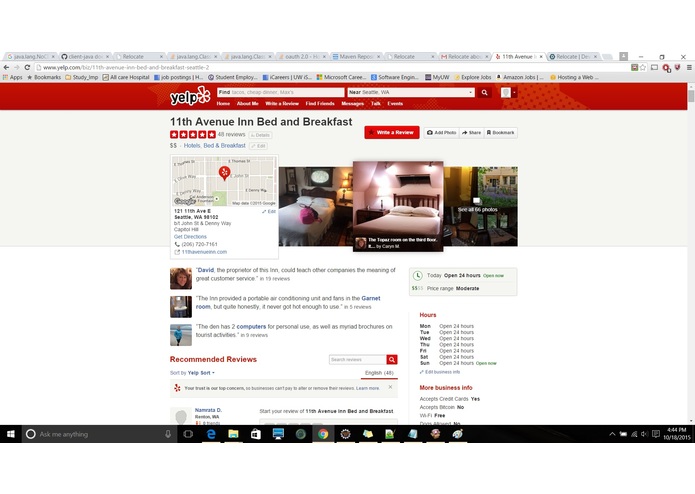Open the MyUW bookmark

(x=437, y=77)
